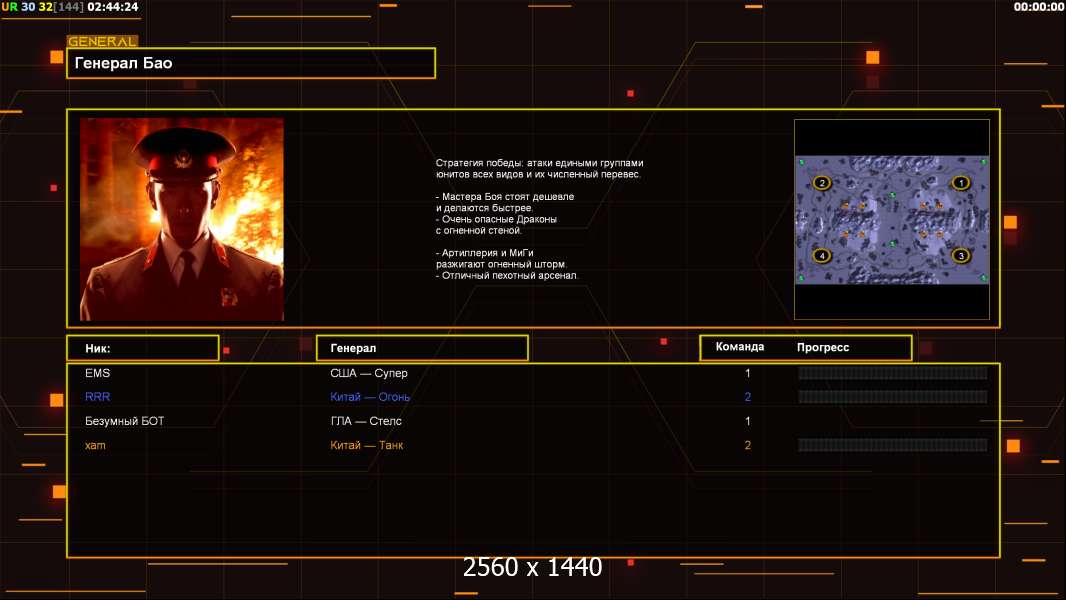Click 'Китай — Огонь' general entry
1066x600 pixels.
tap(370, 397)
